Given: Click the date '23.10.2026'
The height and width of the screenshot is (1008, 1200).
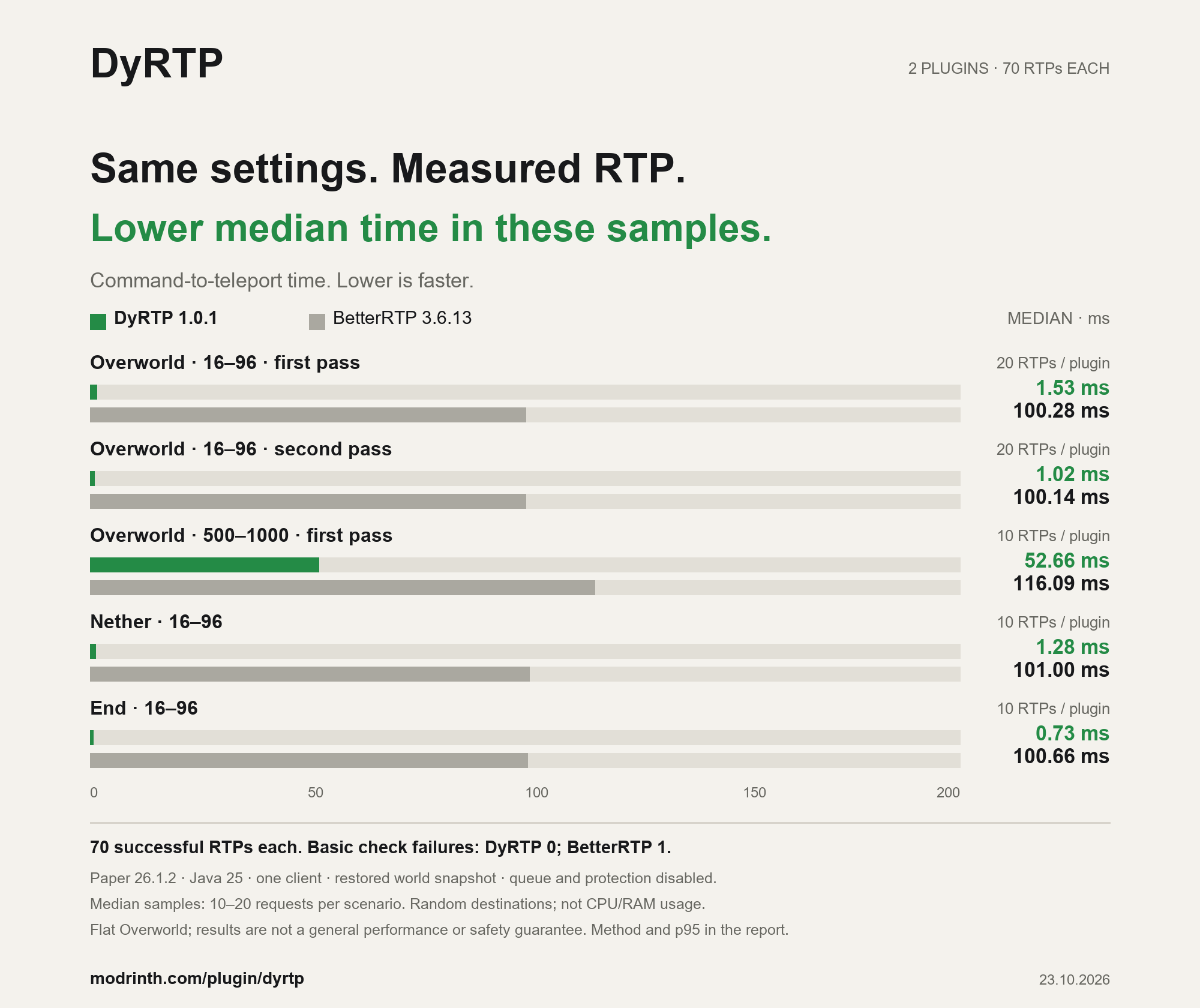Looking at the screenshot, I should pos(1075,980).
